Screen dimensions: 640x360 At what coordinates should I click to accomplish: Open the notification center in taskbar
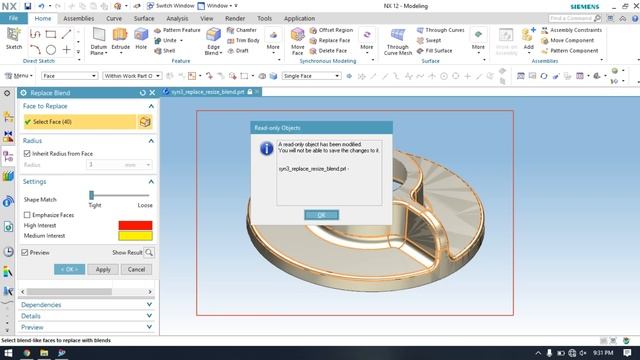(627, 353)
